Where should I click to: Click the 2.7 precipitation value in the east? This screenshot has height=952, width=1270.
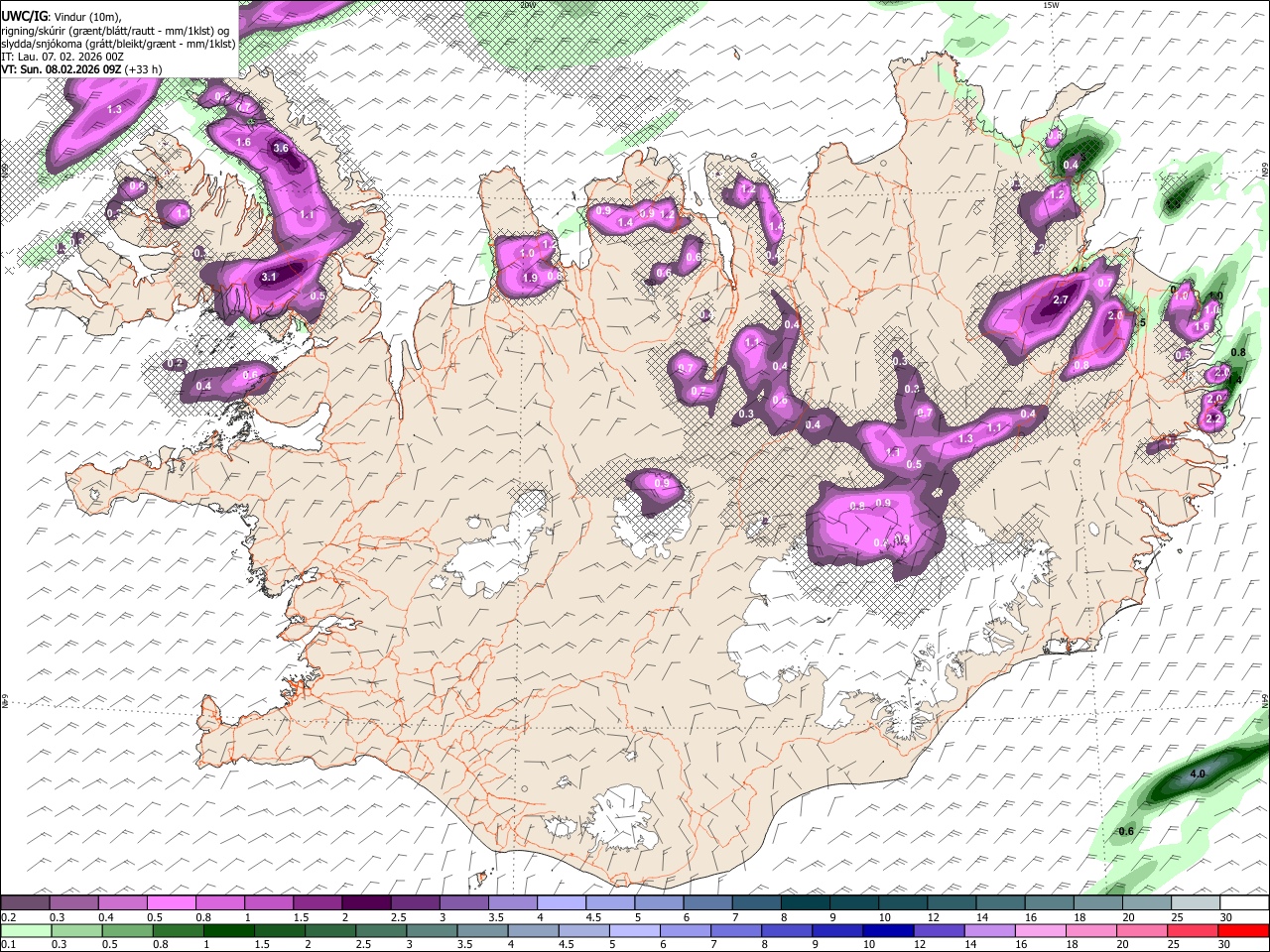click(x=1060, y=300)
